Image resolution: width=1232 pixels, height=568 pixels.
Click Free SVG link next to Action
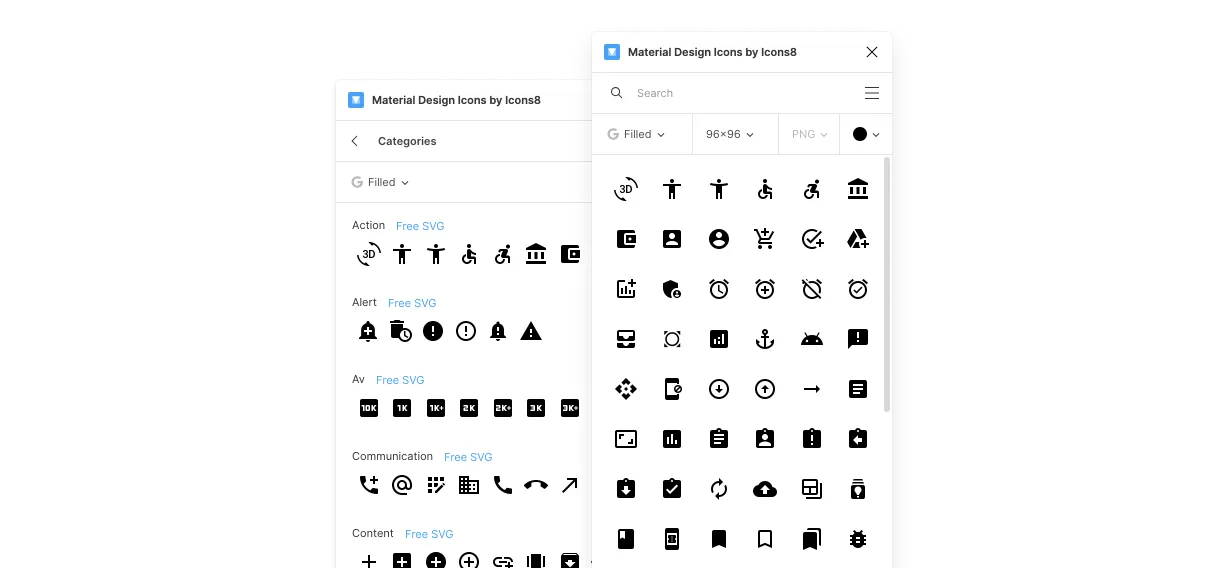(x=420, y=226)
